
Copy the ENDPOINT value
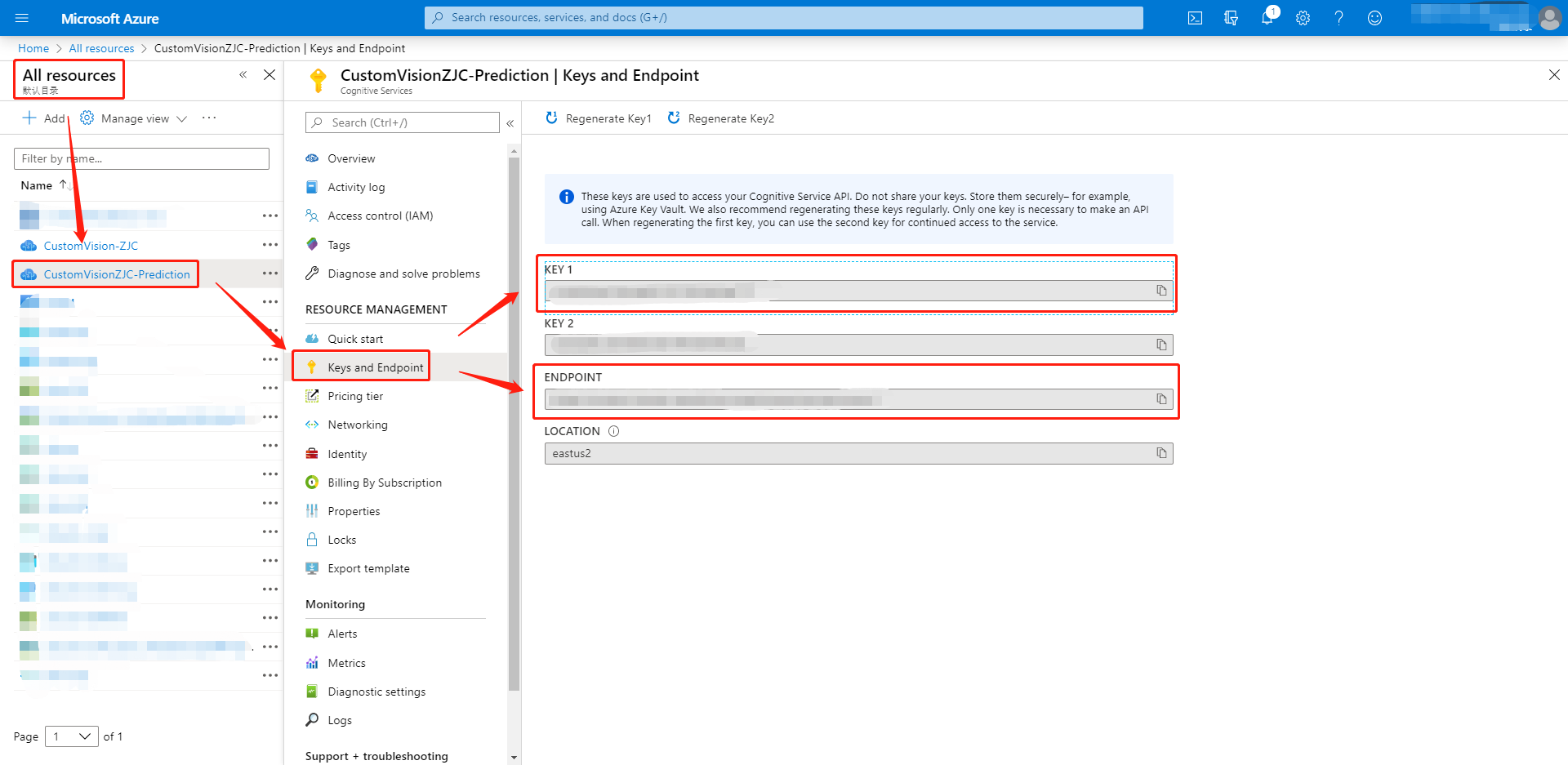pos(1161,399)
